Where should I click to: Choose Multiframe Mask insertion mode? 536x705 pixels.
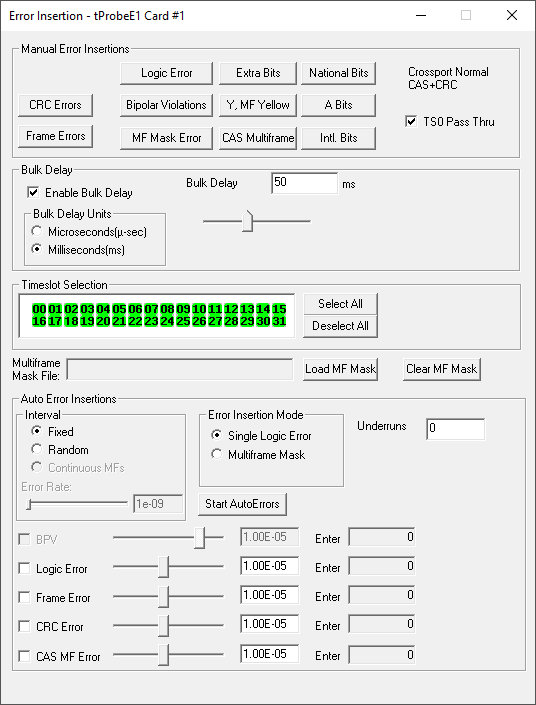point(217,455)
